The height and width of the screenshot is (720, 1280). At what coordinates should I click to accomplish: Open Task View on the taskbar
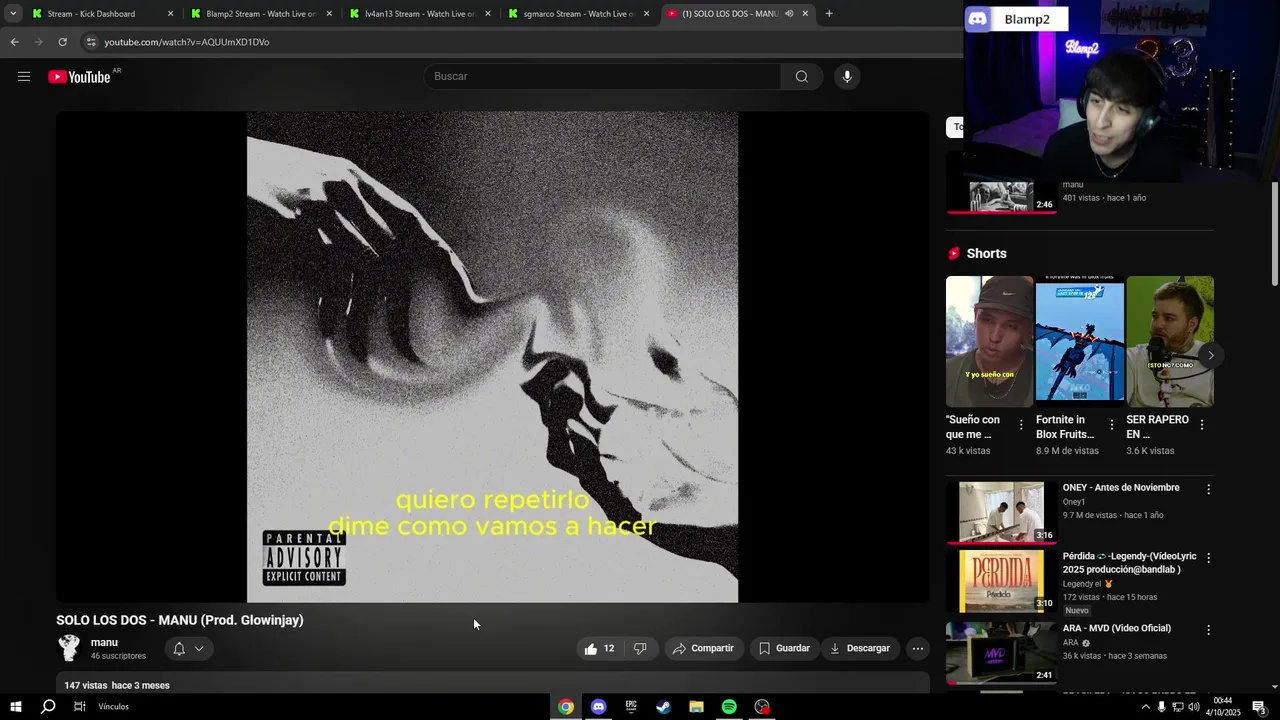click(x=80, y=707)
